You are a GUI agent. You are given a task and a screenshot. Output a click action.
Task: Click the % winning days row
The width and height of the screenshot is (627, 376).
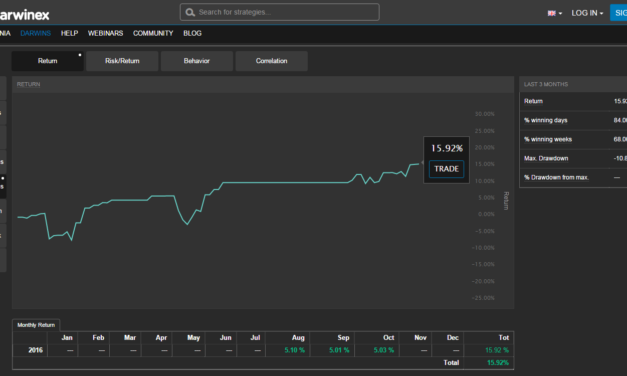573,120
